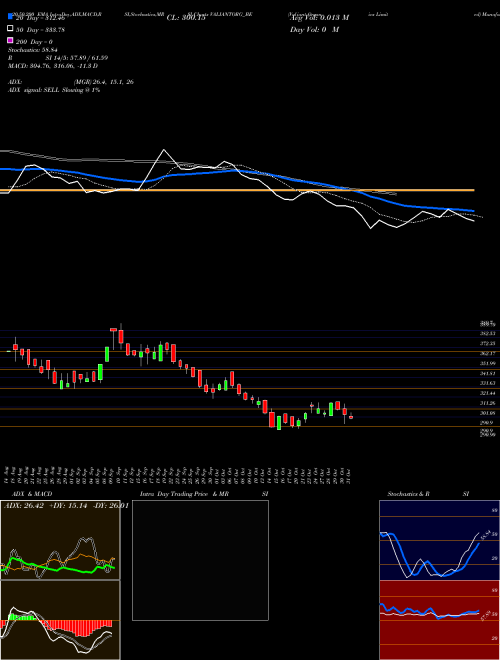Open the MACD histogram chart panel

click(x=60, y=620)
